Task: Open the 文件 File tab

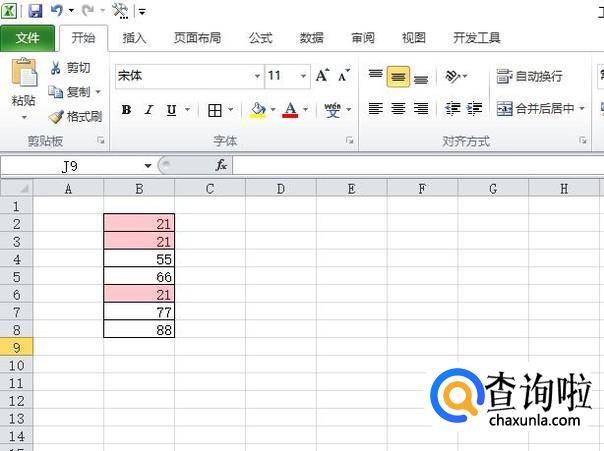Action: tap(27, 38)
